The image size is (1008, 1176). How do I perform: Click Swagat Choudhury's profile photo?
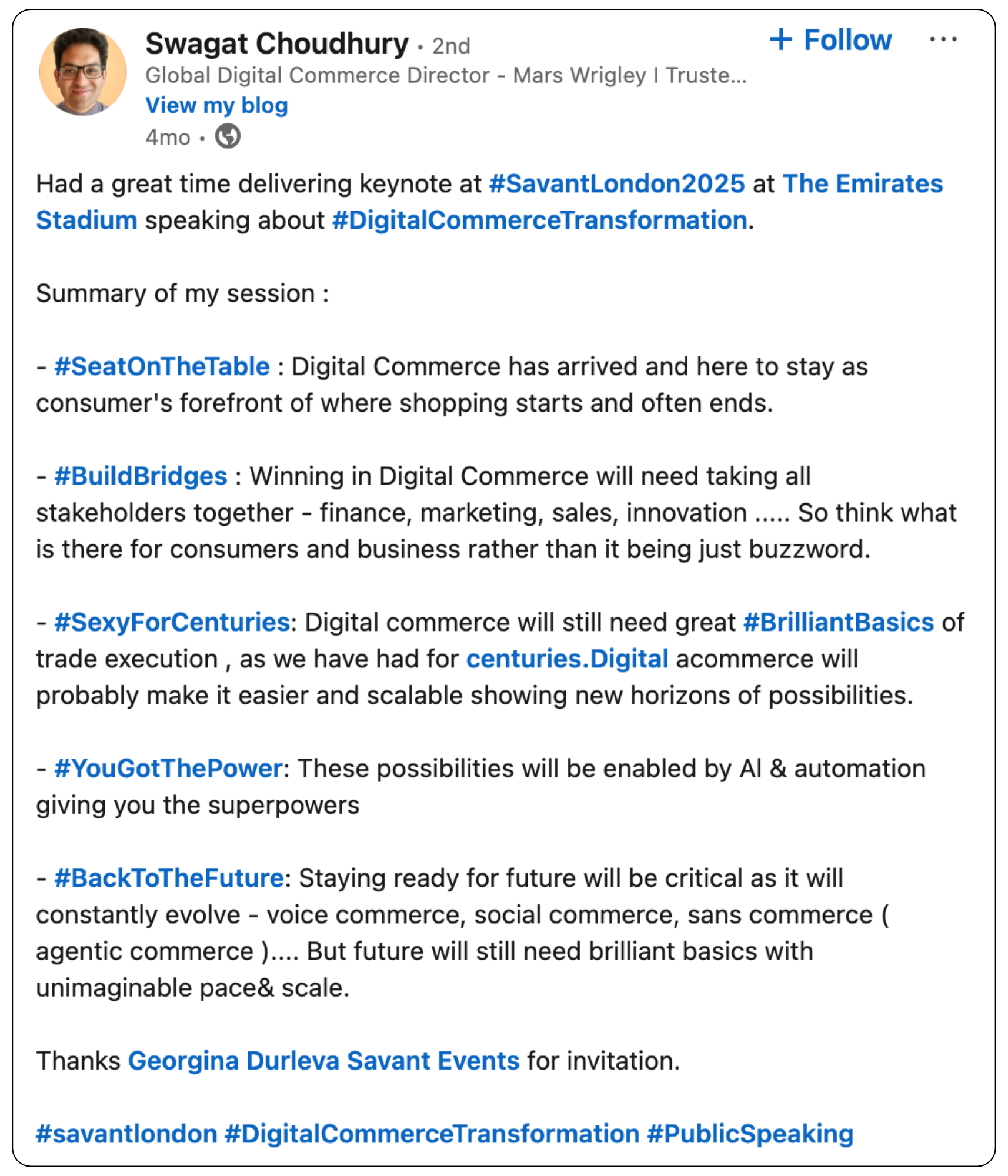82,72
